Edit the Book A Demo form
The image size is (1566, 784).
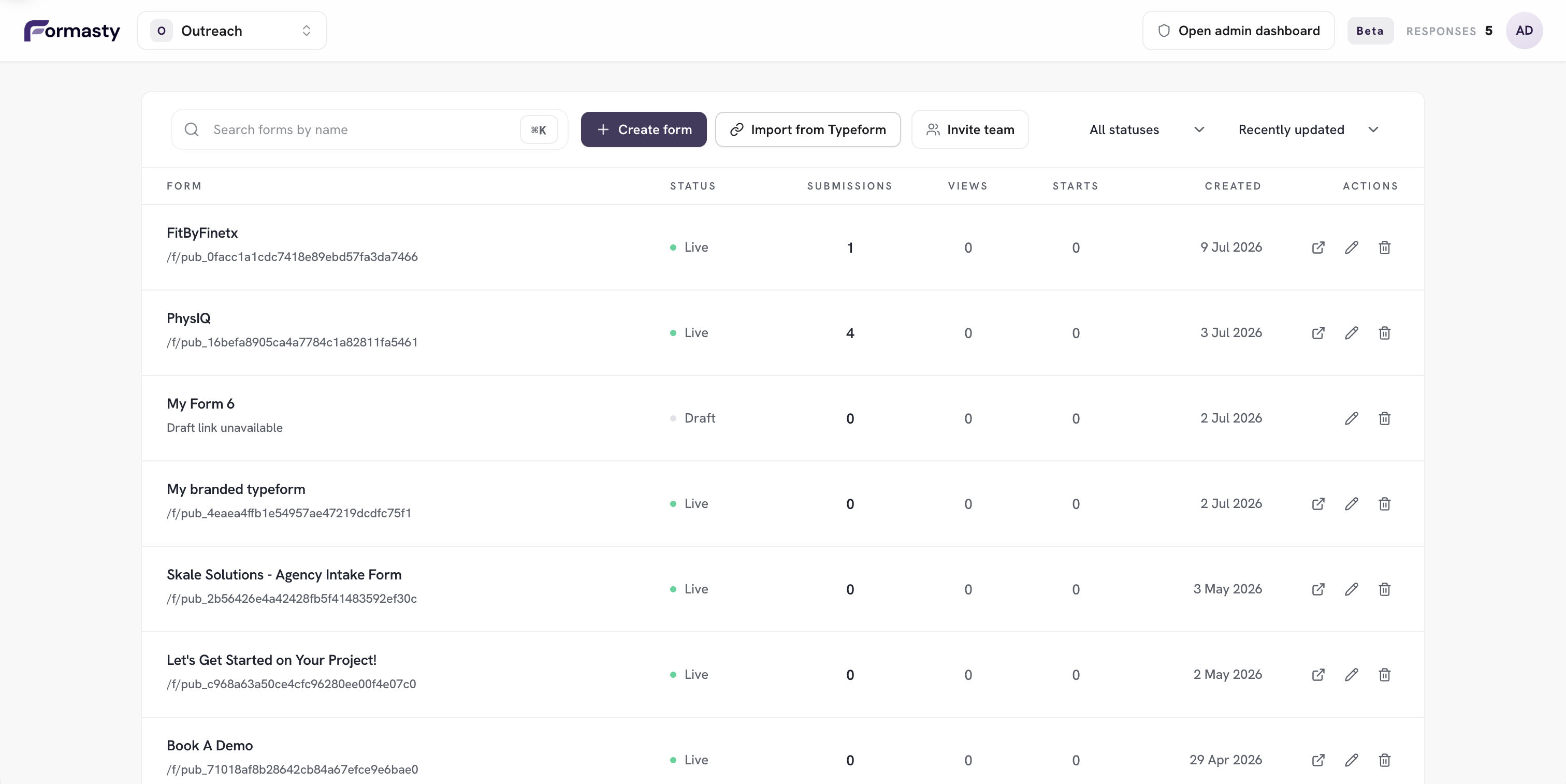coord(1352,760)
